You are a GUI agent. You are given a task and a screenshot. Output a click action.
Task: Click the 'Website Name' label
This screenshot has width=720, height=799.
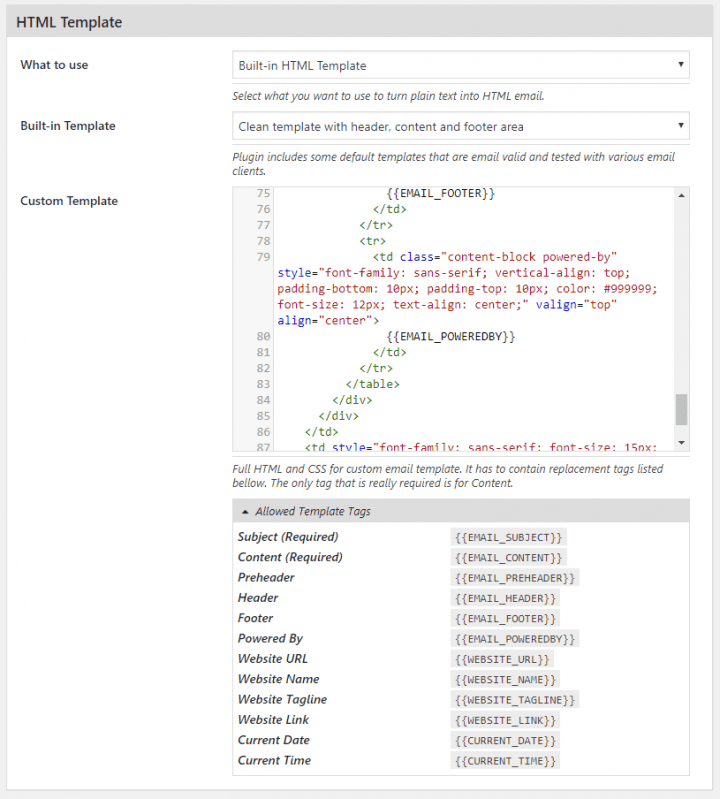(278, 679)
